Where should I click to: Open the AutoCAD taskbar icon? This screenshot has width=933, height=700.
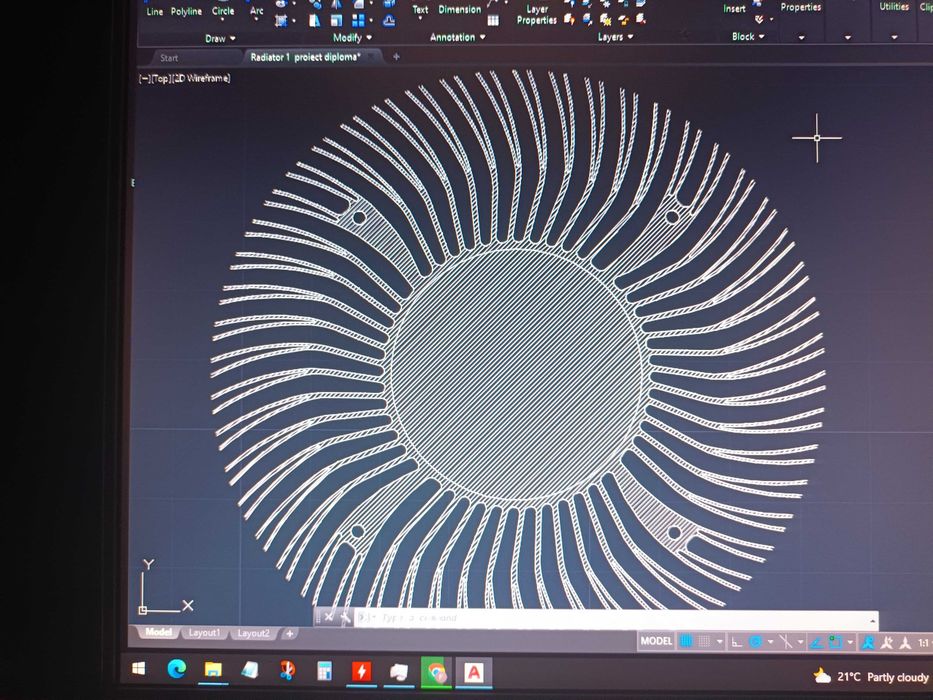coord(474,673)
